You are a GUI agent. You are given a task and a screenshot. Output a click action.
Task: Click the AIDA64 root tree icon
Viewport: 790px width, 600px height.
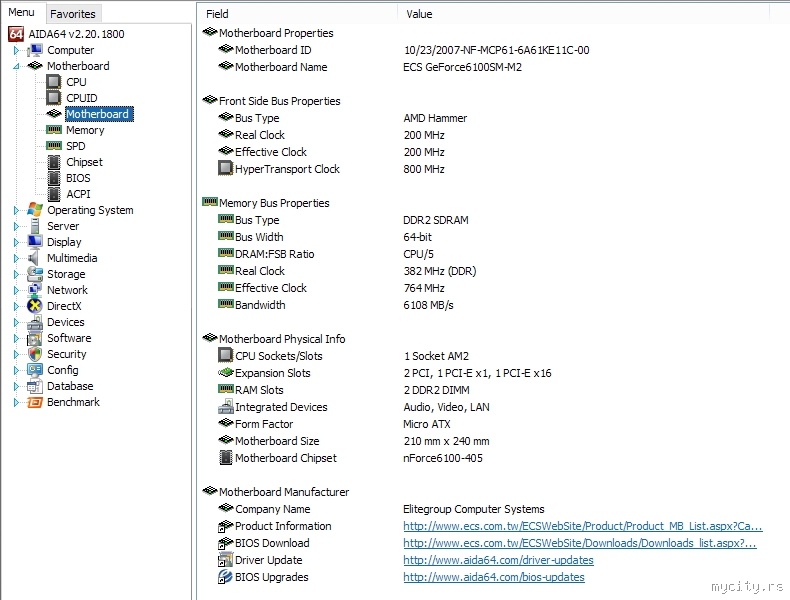click(15, 34)
